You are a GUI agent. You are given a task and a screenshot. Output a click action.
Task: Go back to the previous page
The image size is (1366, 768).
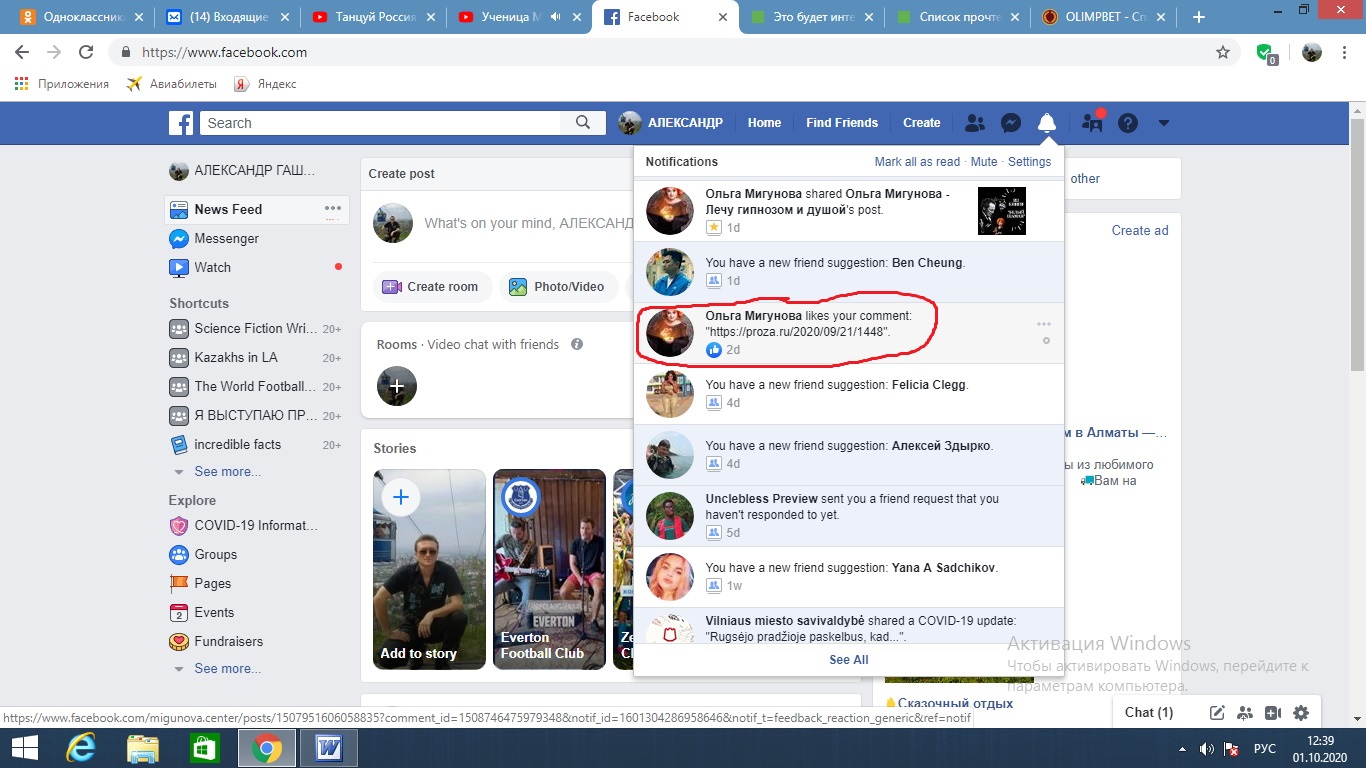pos(22,52)
